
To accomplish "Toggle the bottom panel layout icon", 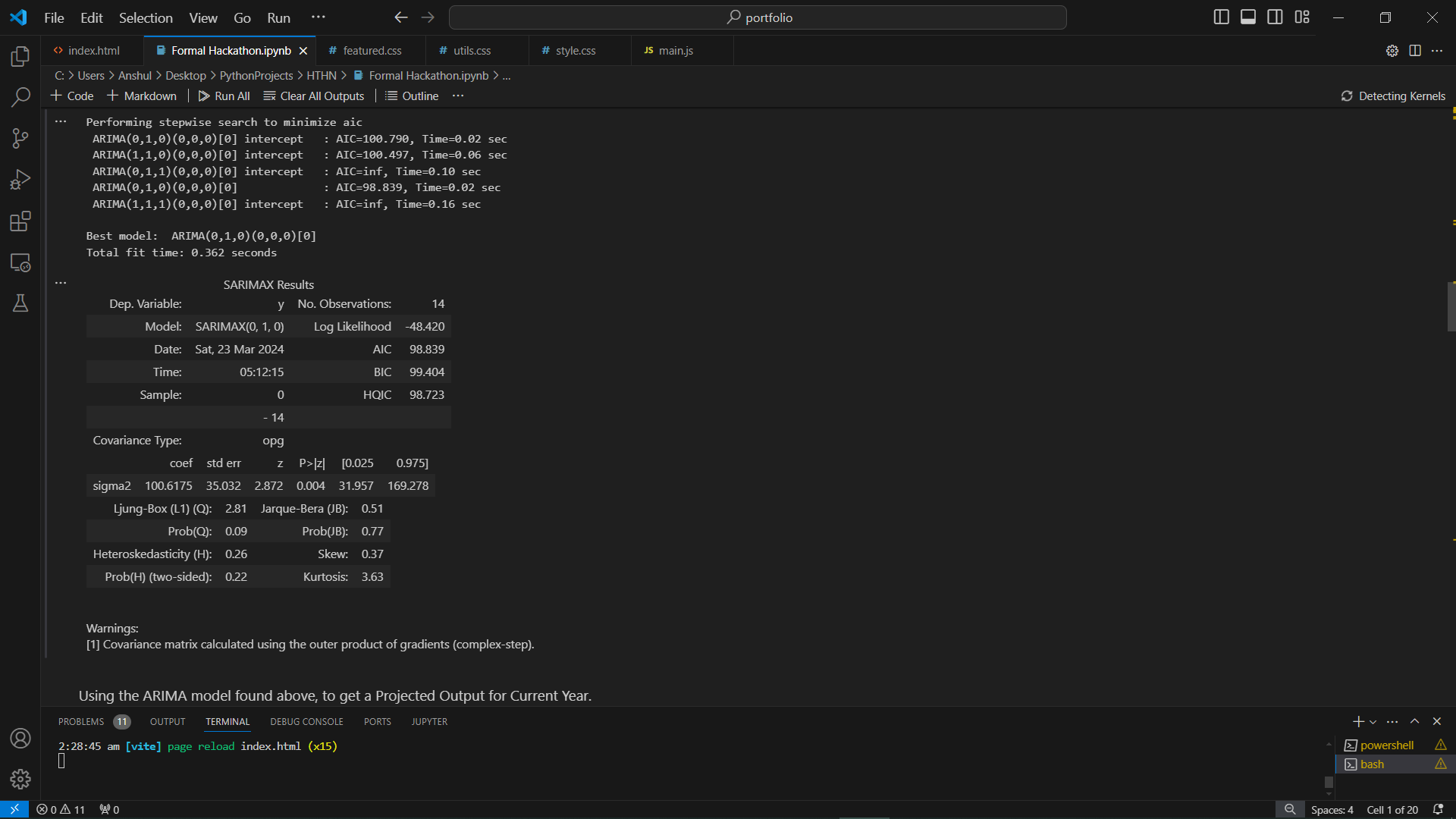I will click(x=1248, y=17).
